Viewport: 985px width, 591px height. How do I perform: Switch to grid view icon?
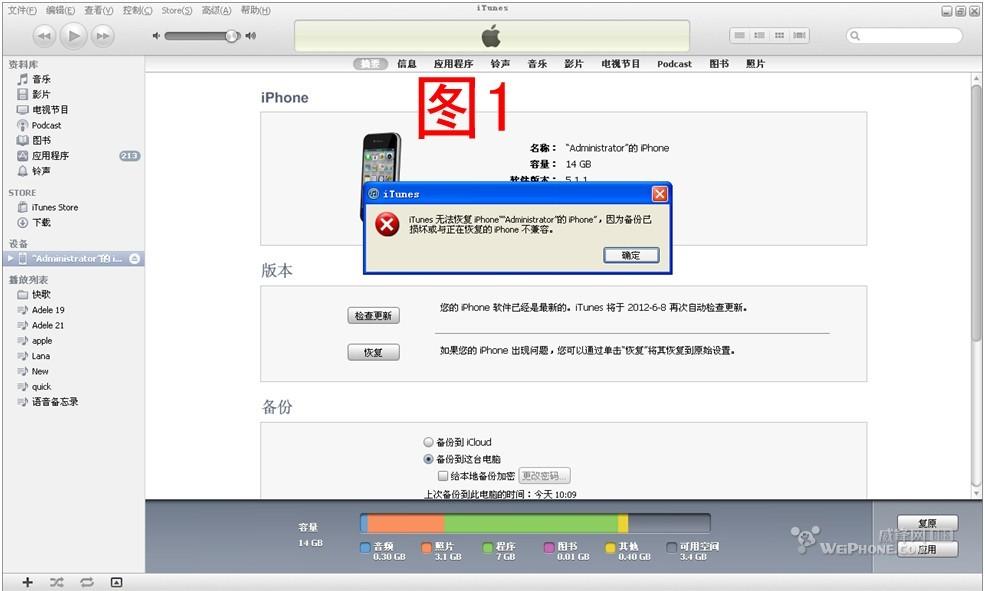[780, 36]
